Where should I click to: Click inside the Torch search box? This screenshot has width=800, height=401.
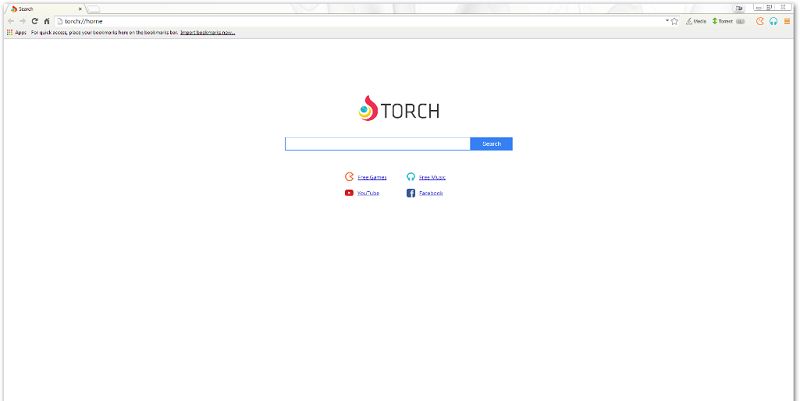(378, 144)
